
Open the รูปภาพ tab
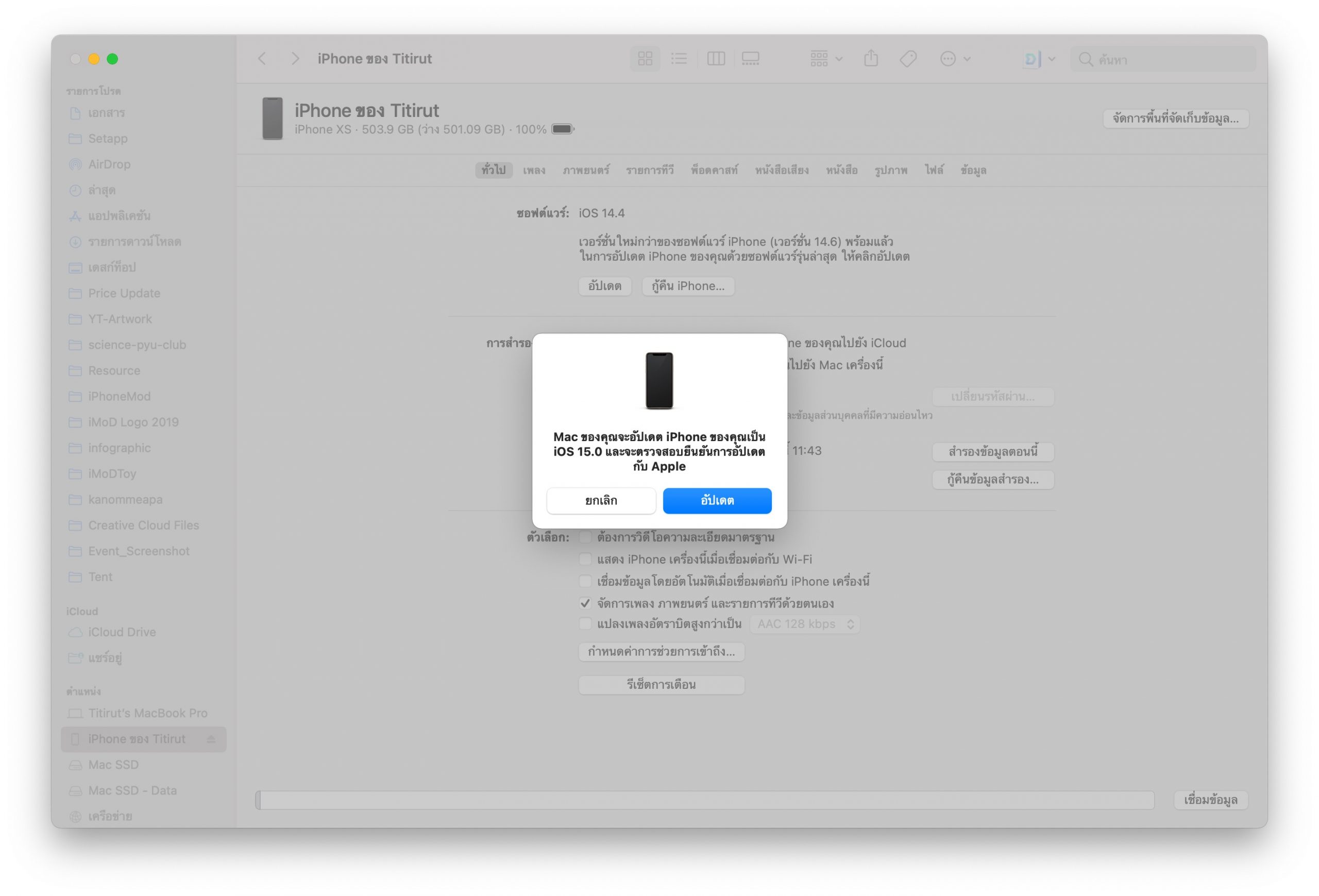[890, 170]
